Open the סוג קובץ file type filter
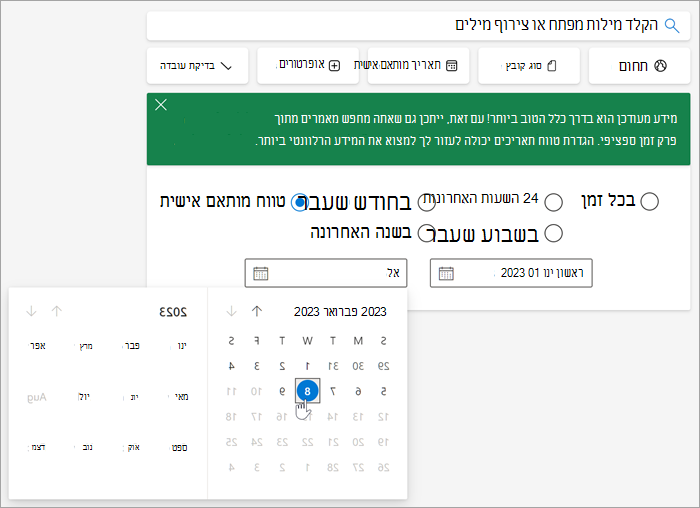Viewport: 700px width, 508px height. (529, 66)
